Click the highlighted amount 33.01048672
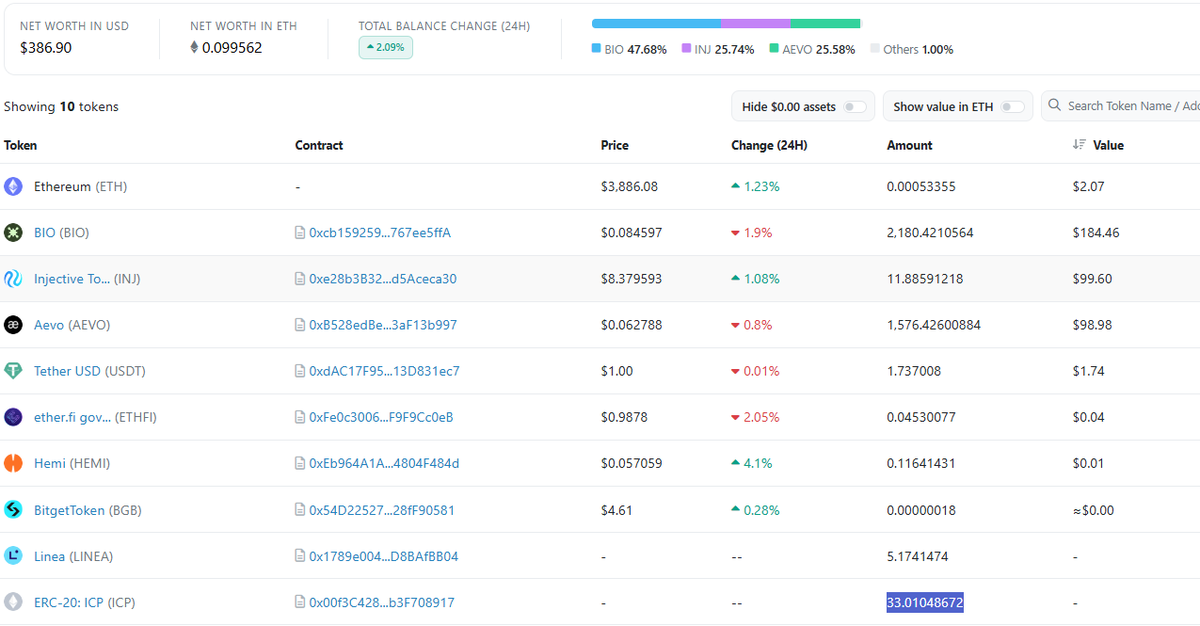The height and width of the screenshot is (626, 1200). 925,602
